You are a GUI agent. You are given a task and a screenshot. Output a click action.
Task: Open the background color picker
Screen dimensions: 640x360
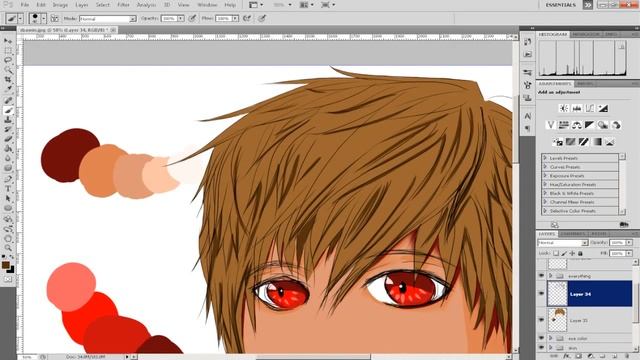point(11,269)
